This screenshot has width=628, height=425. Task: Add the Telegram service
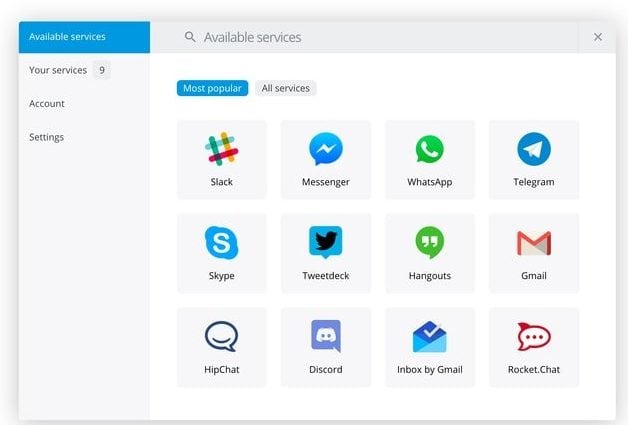(534, 159)
